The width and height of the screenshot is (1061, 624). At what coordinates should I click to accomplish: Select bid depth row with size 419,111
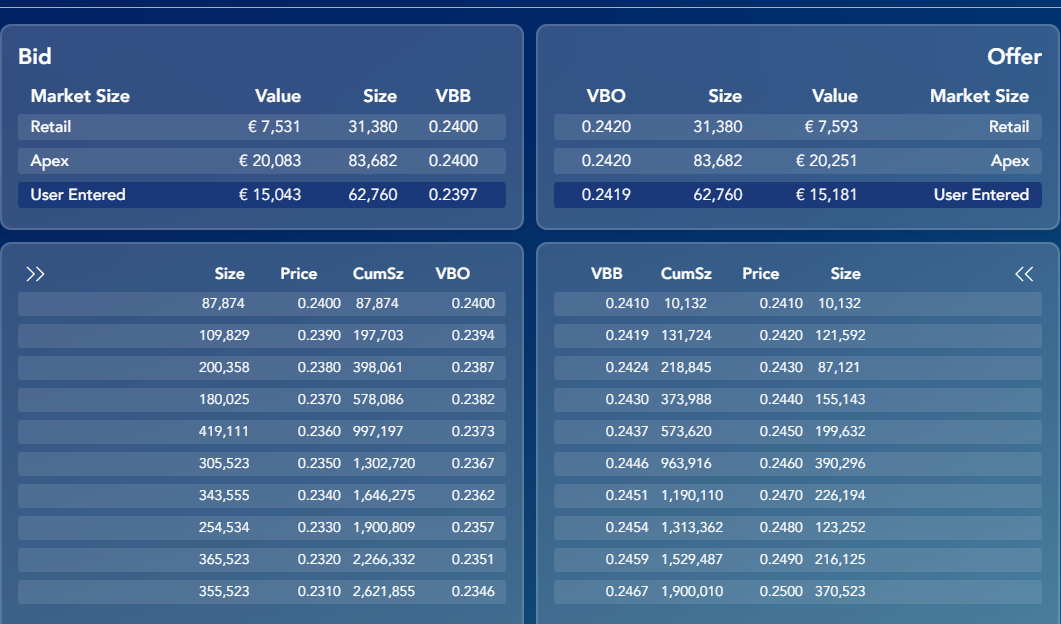tap(262, 432)
